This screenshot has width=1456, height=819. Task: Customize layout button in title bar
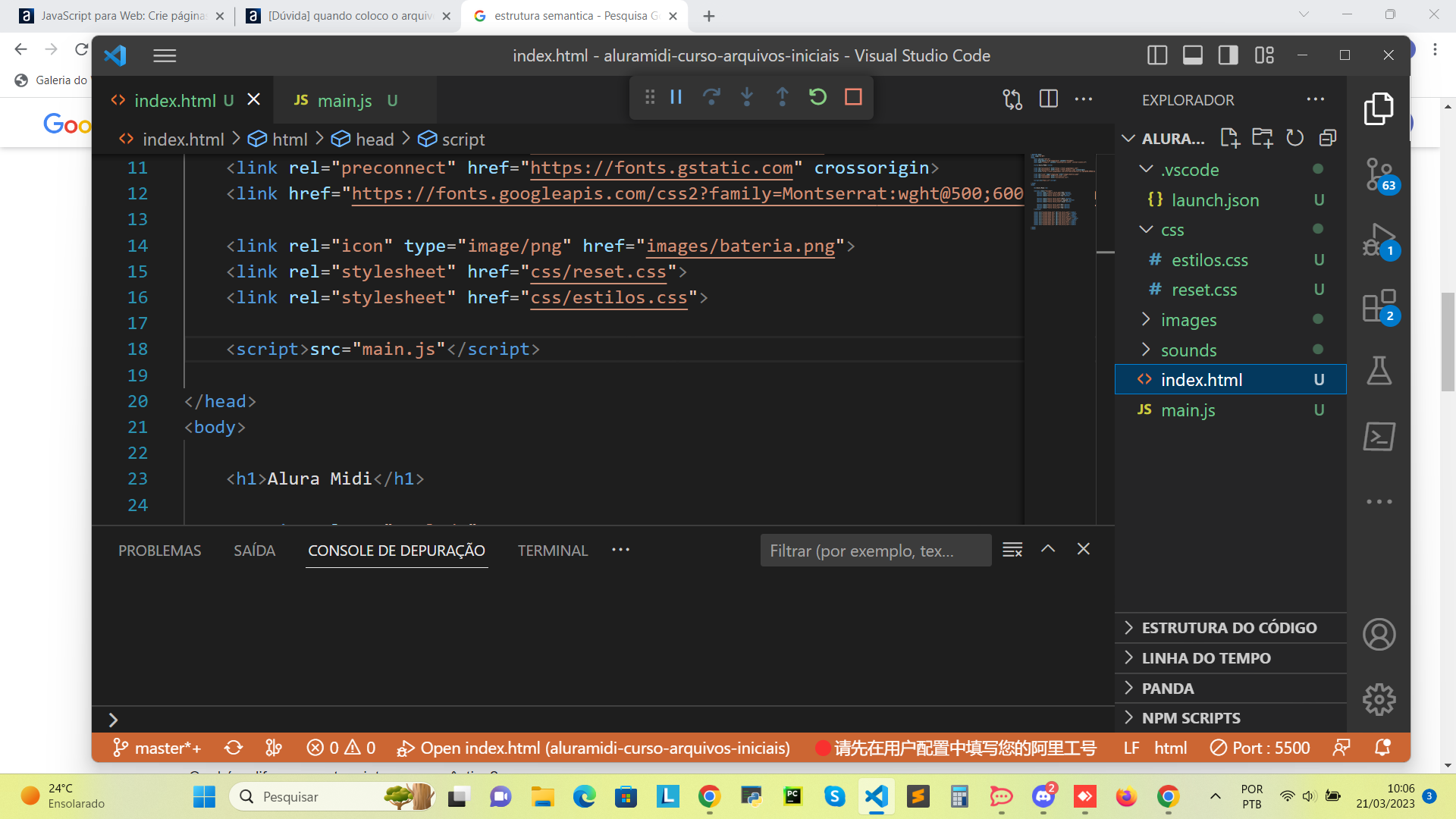pos(1264,55)
